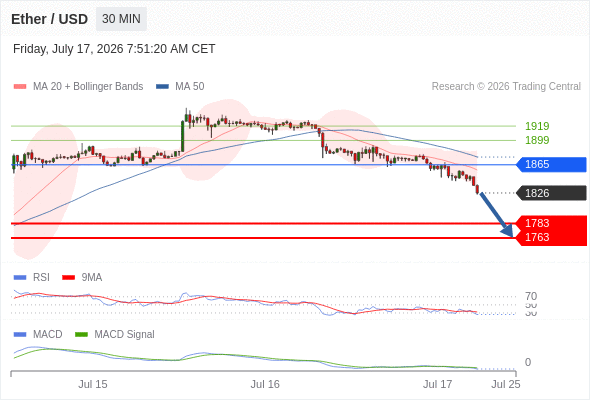Click the 9MA red legend swatch
The width and height of the screenshot is (590, 400).
pos(68,278)
